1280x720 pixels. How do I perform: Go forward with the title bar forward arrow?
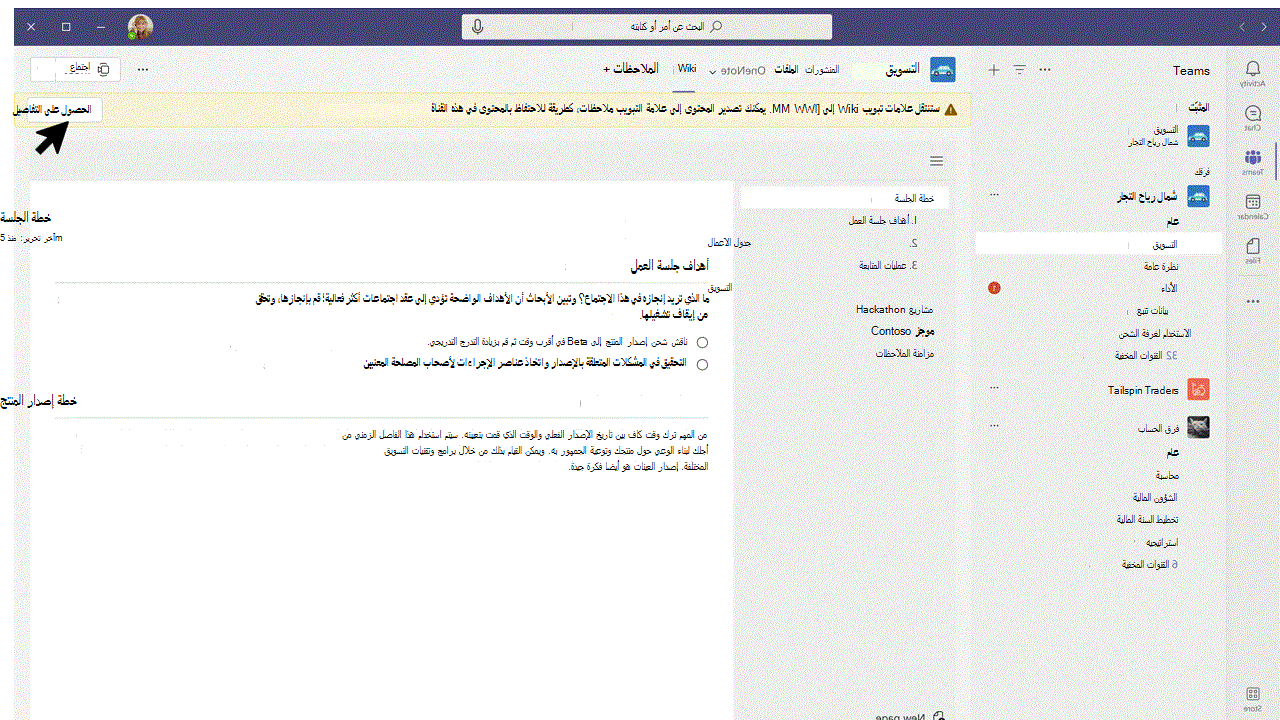pyautogui.click(x=1242, y=26)
